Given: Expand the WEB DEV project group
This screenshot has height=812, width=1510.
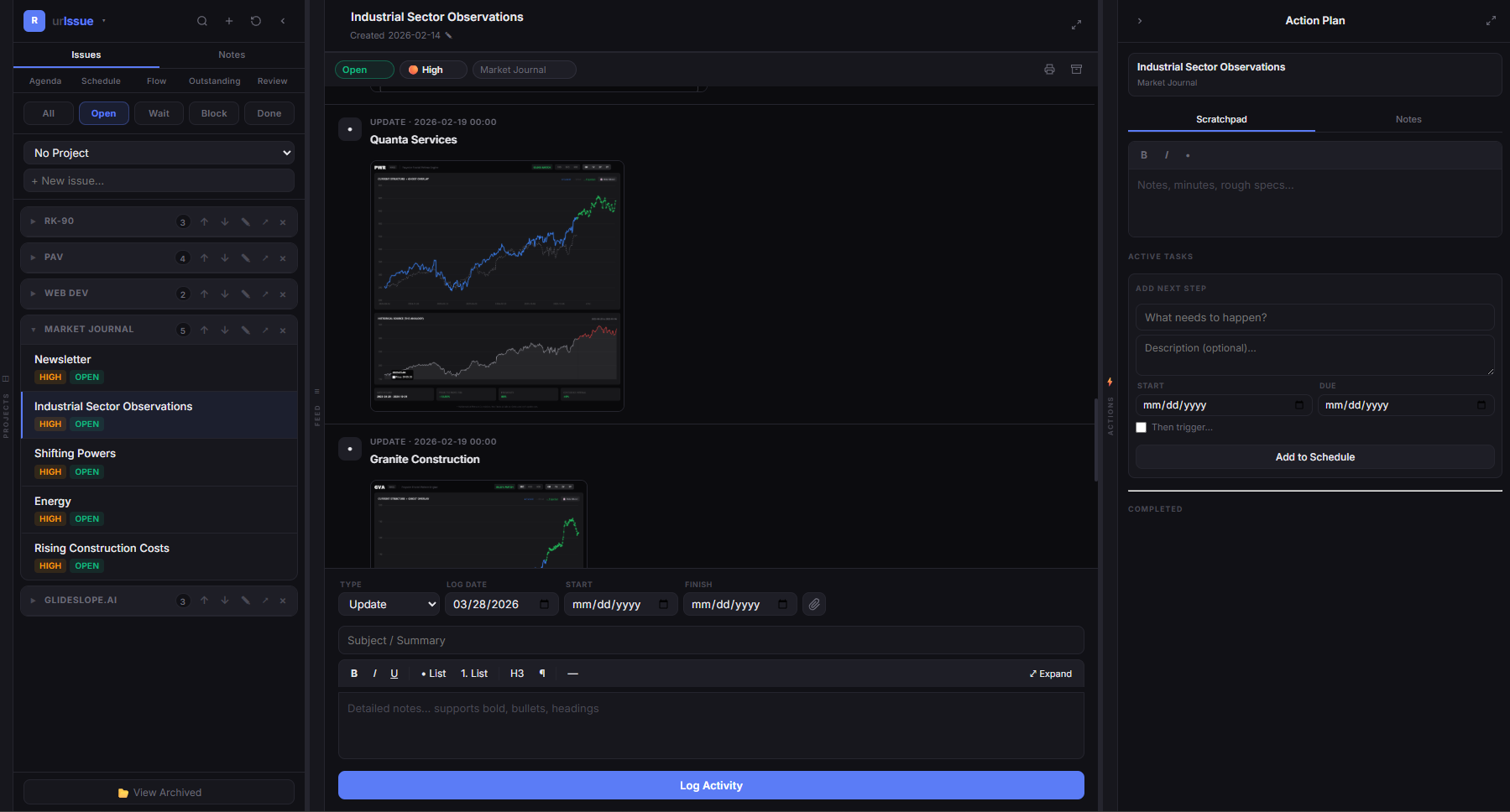Looking at the screenshot, I should 33,294.
